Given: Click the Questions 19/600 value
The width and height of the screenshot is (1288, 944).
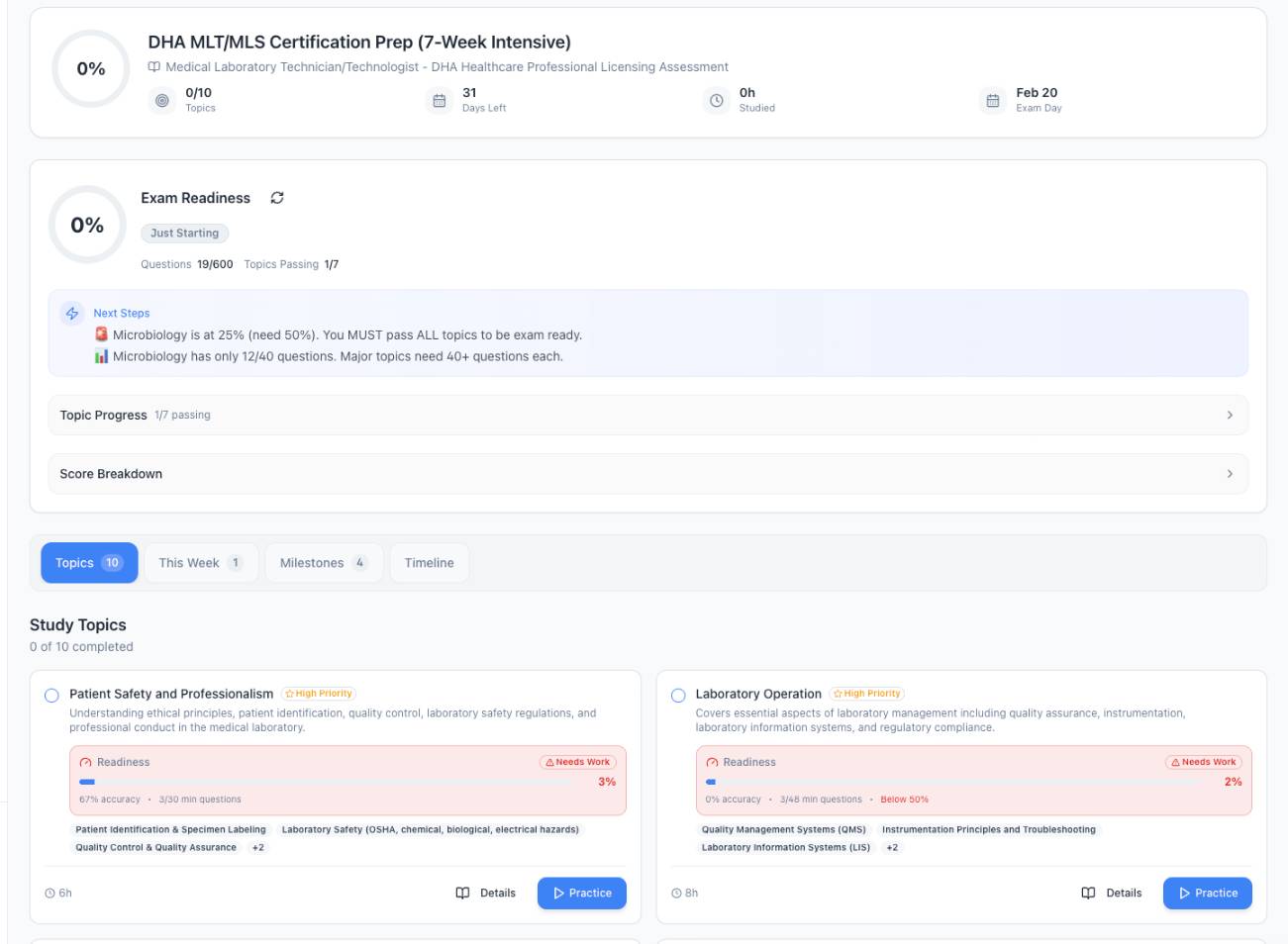Looking at the screenshot, I should point(215,264).
